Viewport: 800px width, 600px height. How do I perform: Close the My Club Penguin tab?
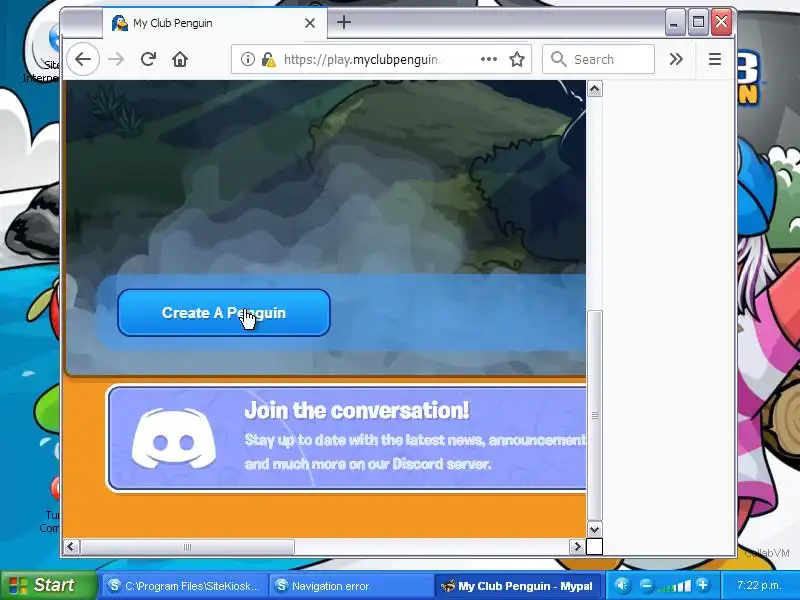point(310,23)
